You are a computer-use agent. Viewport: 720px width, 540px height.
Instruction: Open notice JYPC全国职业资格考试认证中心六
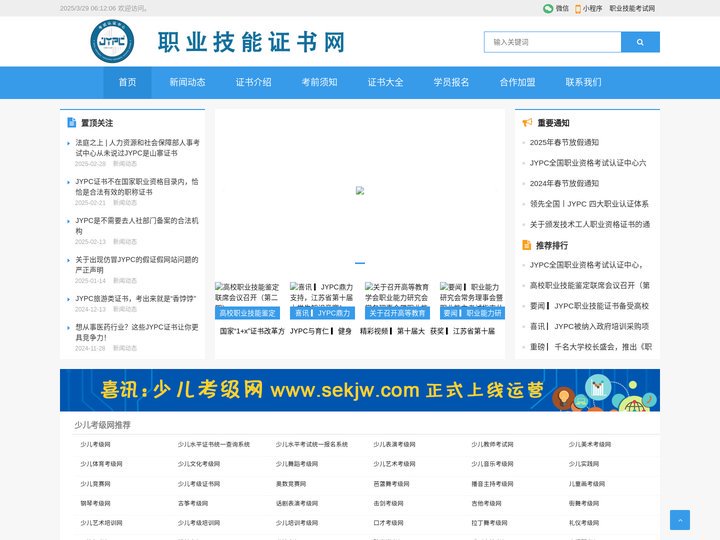[x=588, y=163]
